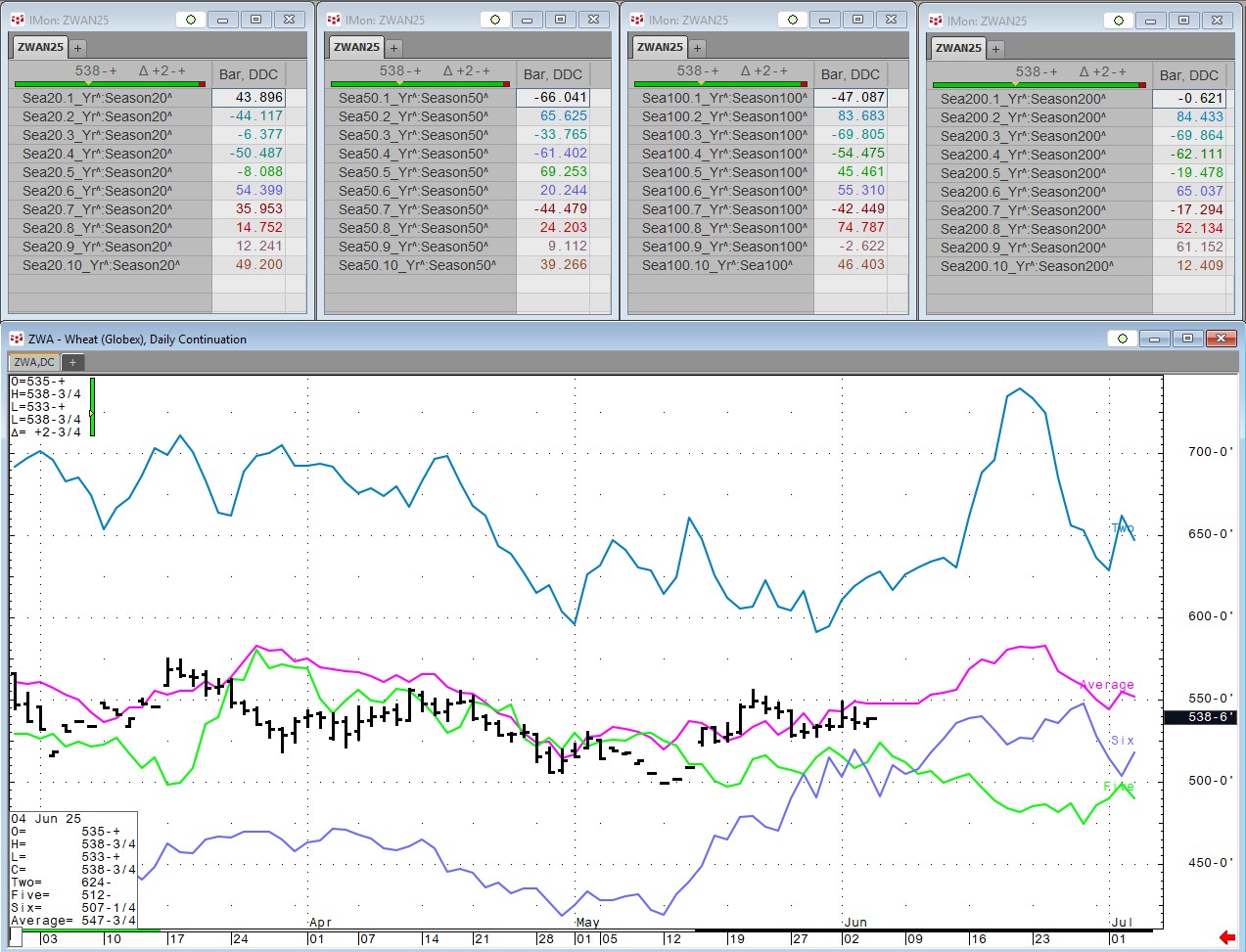1246x952 pixels.
Task: Click the Bar, DDC header in fourth window
Action: point(1188,75)
